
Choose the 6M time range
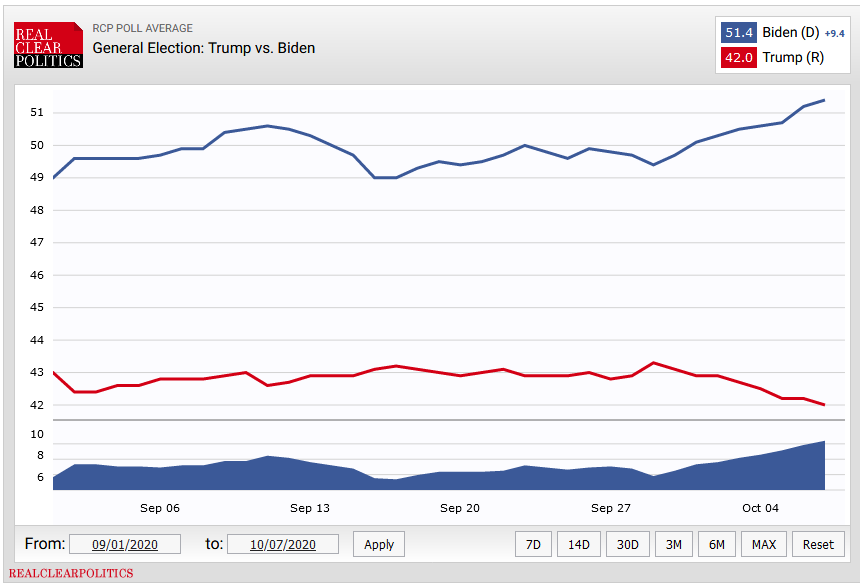[716, 544]
